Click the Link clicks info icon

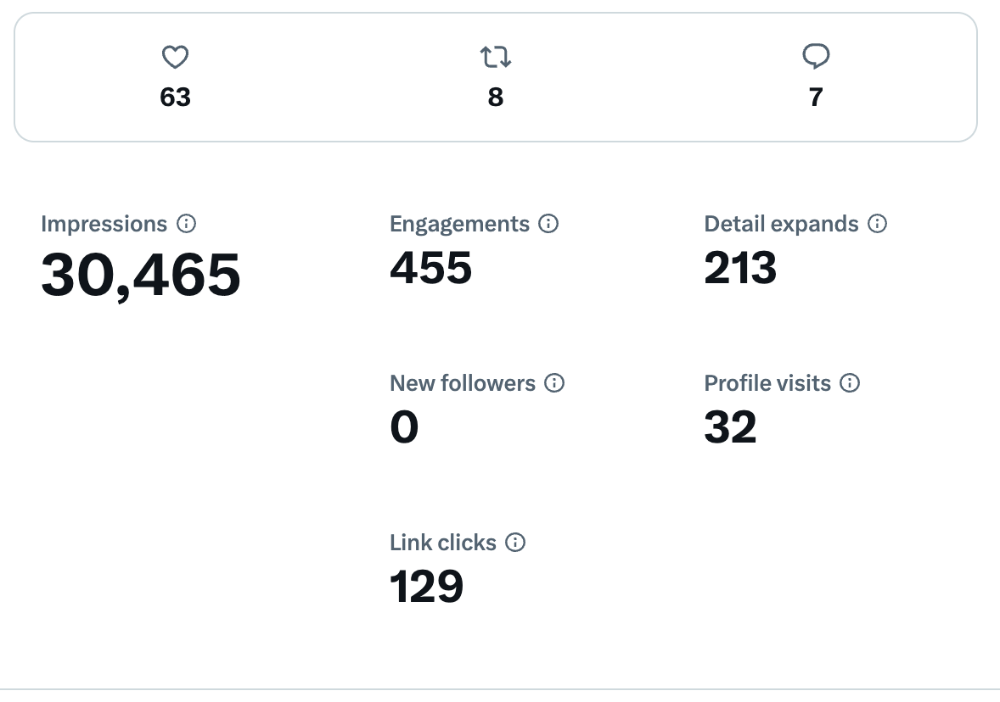pos(515,542)
